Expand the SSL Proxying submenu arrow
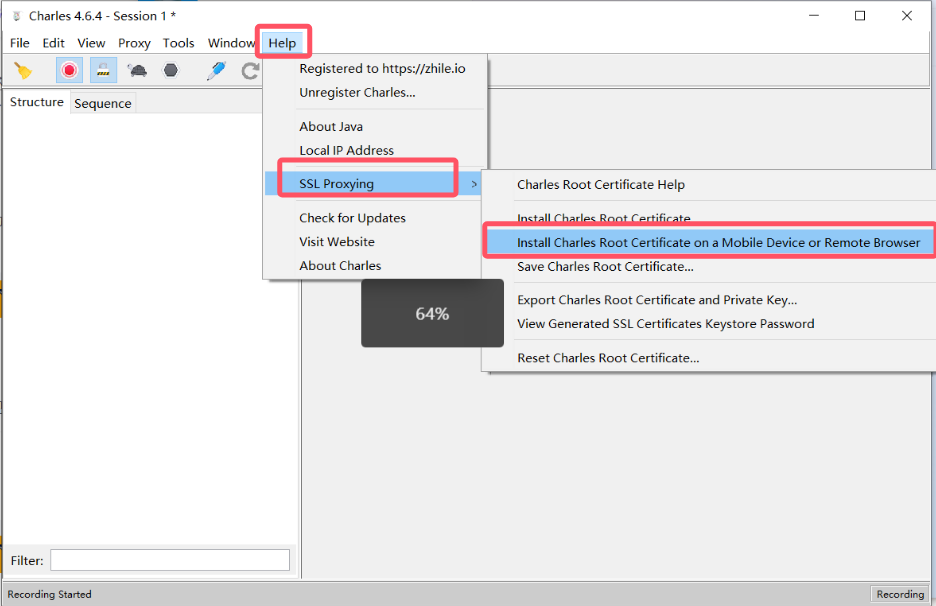936x606 pixels. (x=474, y=184)
